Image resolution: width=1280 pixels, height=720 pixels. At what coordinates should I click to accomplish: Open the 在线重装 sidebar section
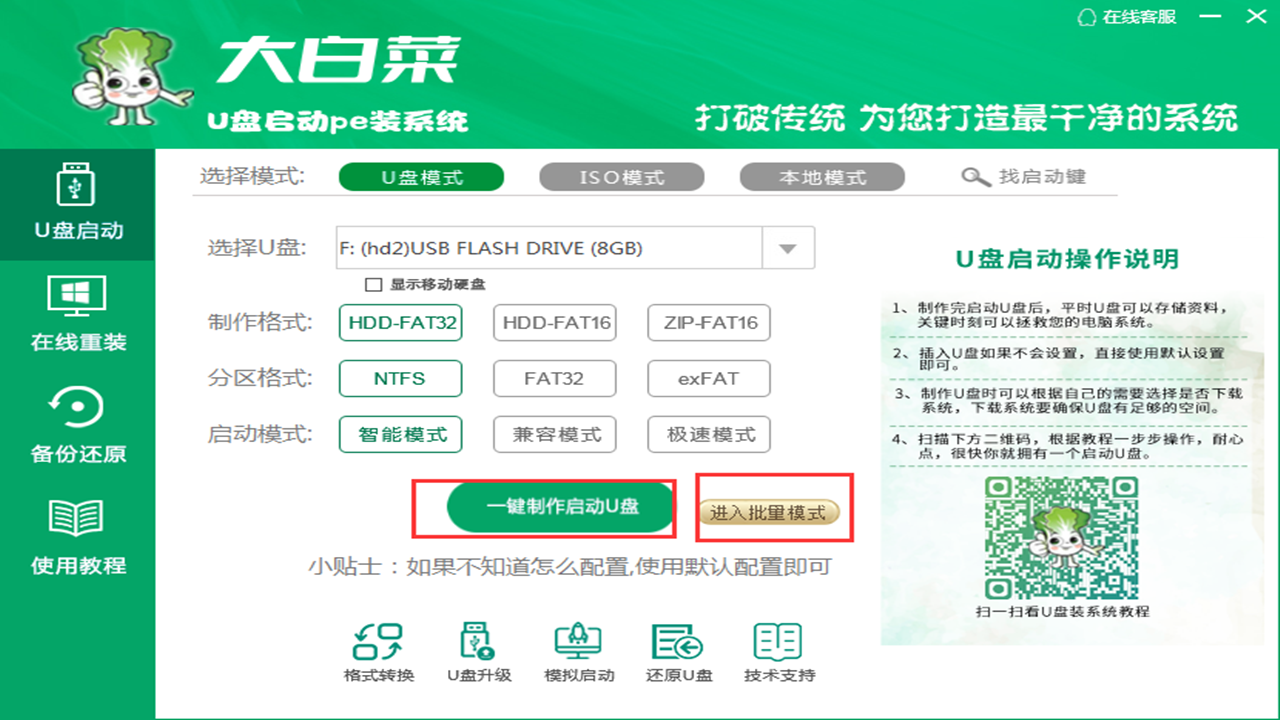pos(78,316)
